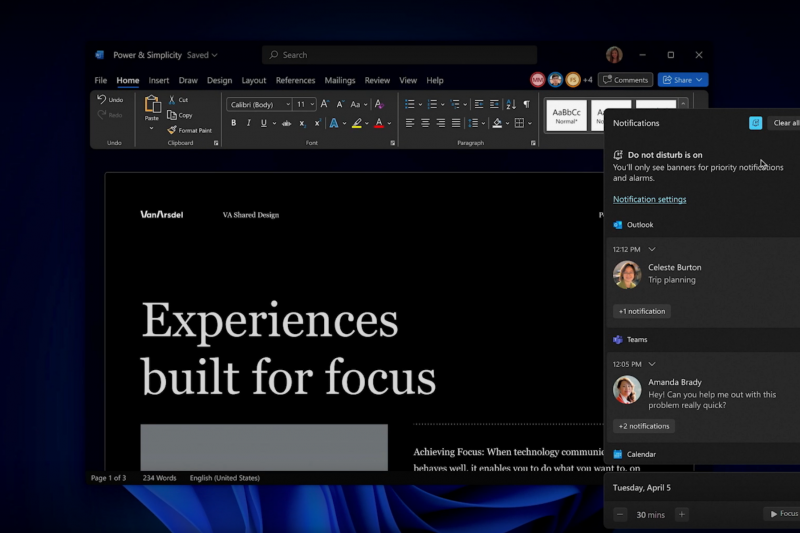The image size is (800, 533).
Task: Click the bulleted list icon
Action: (x=410, y=104)
